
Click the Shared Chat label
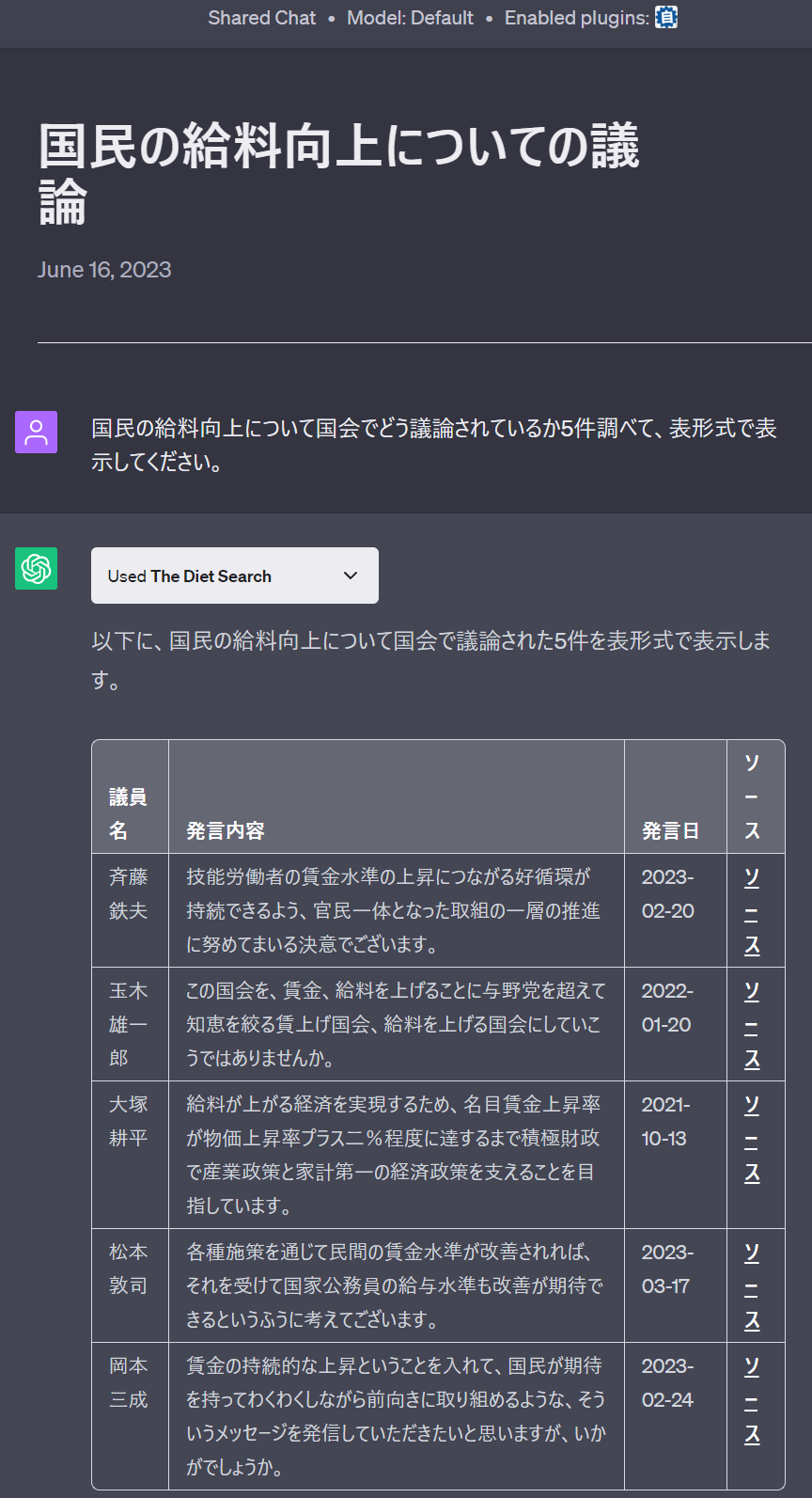click(x=261, y=18)
